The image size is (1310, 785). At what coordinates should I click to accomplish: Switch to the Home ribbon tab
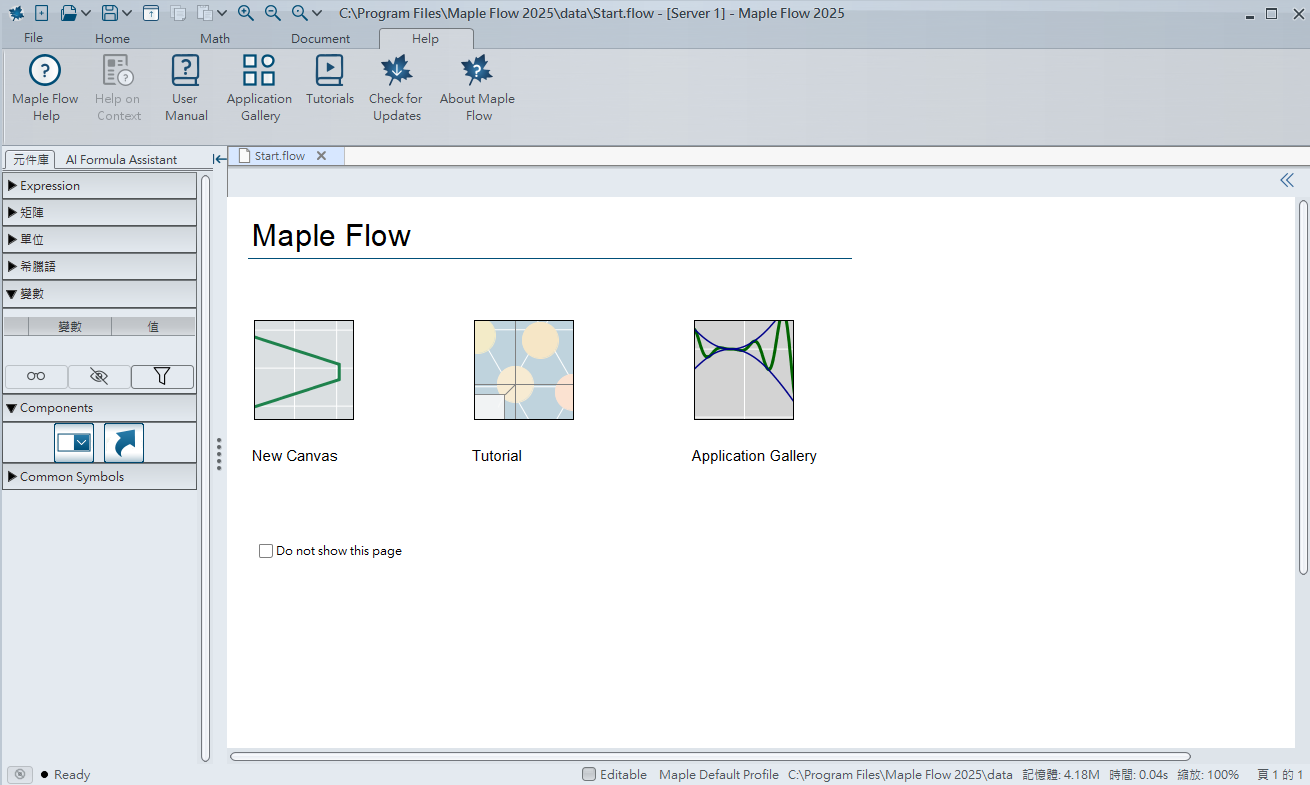coord(112,39)
